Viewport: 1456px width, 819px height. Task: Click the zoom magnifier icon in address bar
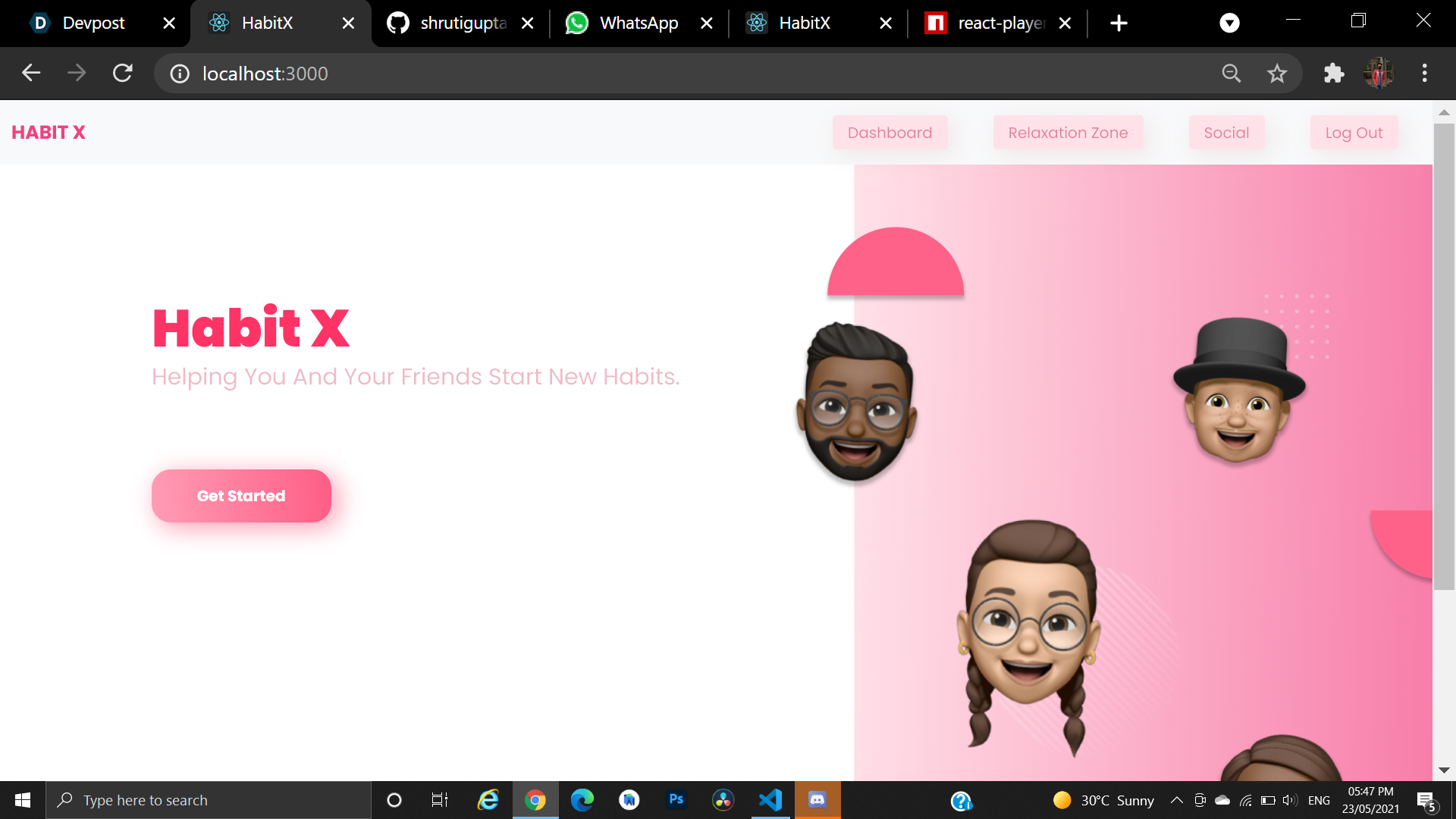pos(1232,74)
